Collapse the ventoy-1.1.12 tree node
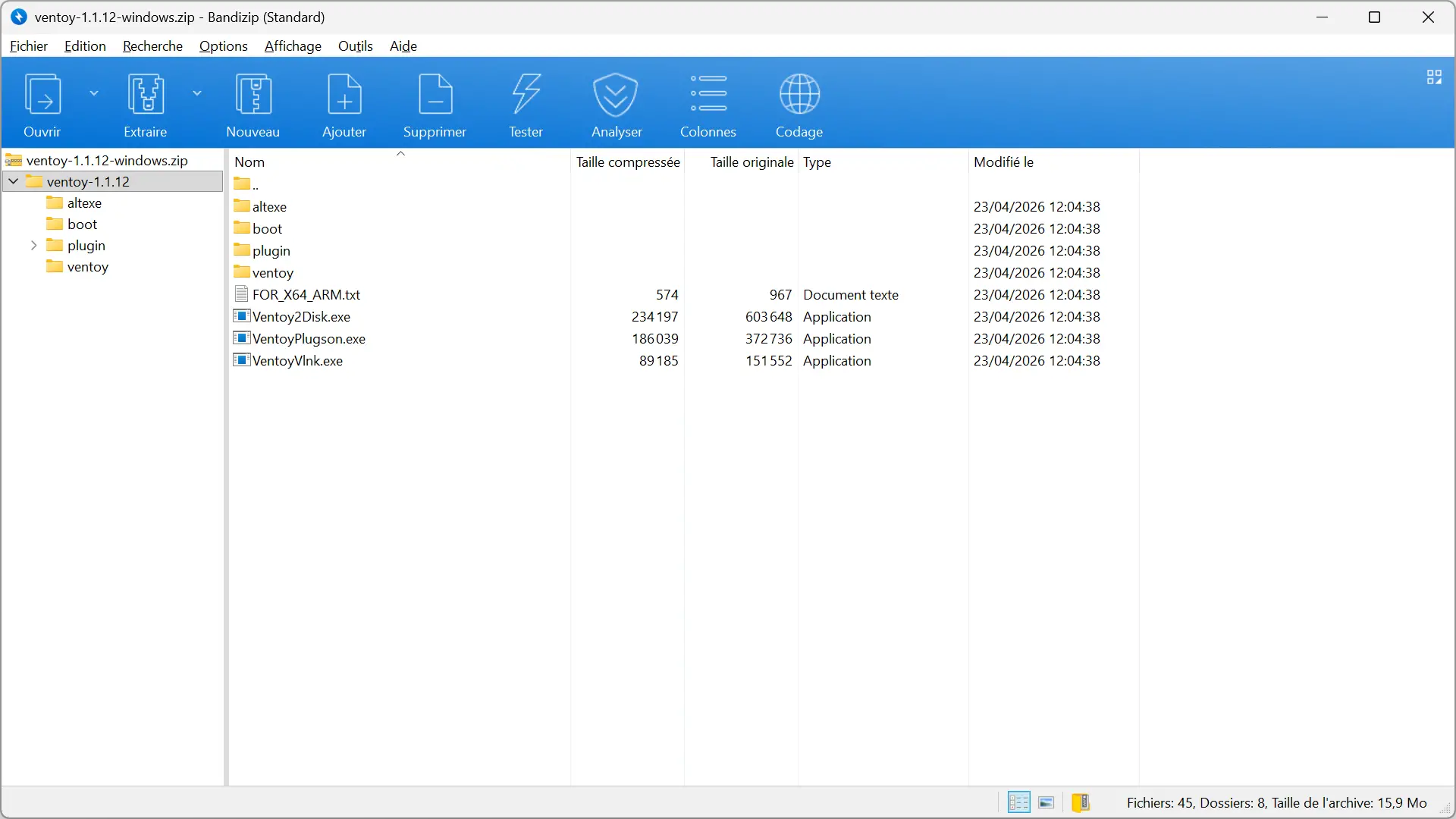This screenshot has width=1456, height=819. tap(14, 181)
